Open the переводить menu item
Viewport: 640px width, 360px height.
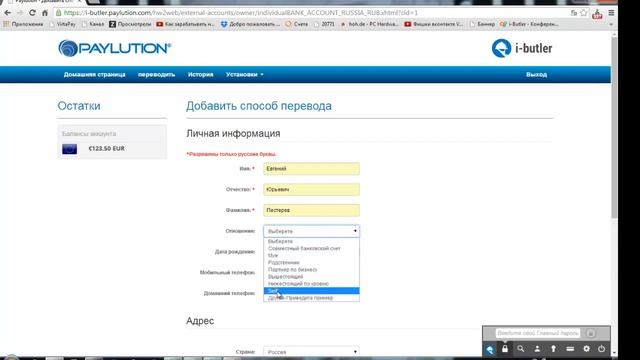pyautogui.click(x=156, y=75)
